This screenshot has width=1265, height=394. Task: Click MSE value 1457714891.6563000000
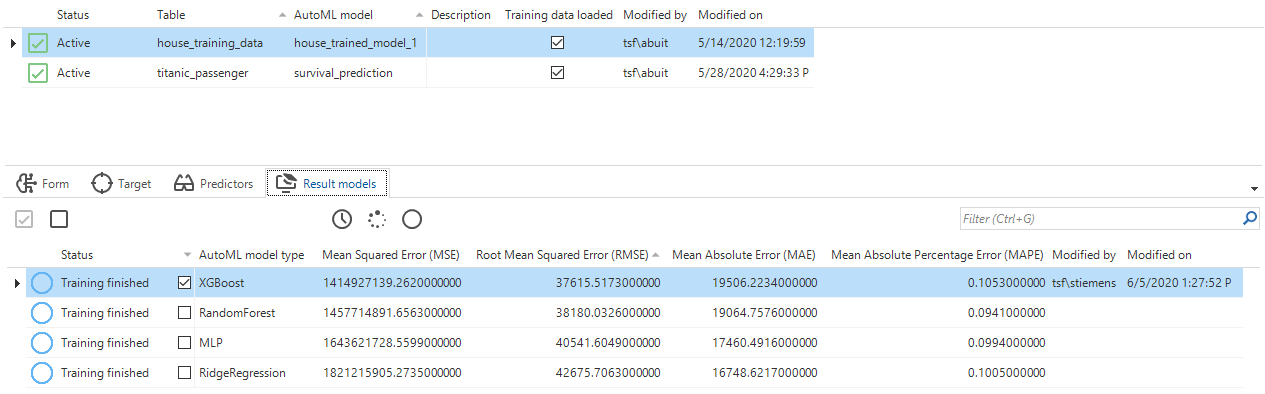pos(392,313)
